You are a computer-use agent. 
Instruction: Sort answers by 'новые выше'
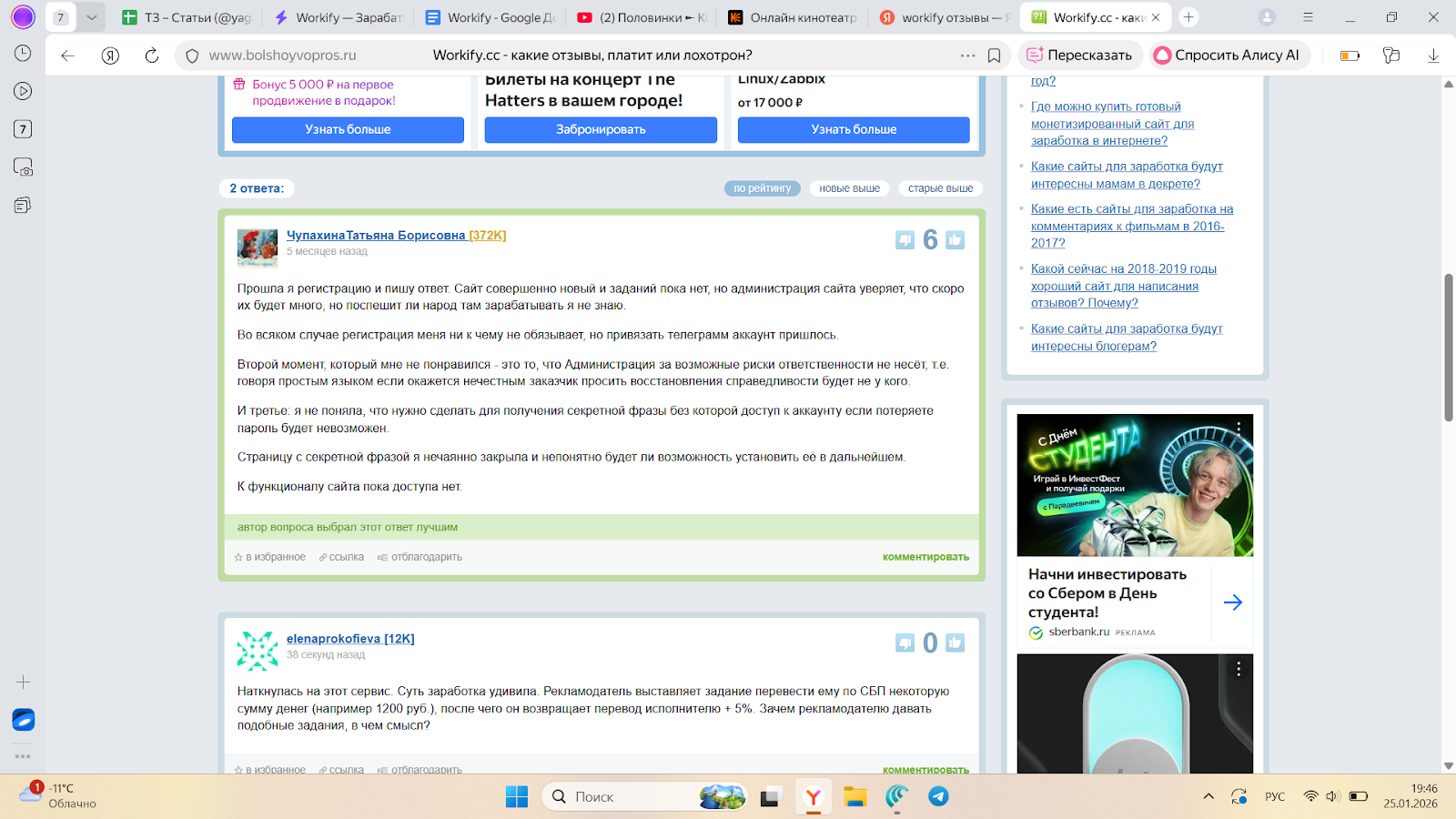point(849,188)
